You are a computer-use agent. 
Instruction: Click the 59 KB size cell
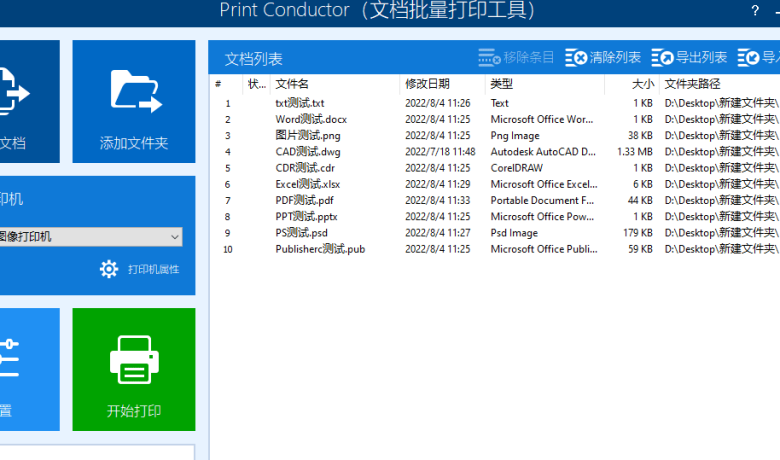pyautogui.click(x=640, y=249)
